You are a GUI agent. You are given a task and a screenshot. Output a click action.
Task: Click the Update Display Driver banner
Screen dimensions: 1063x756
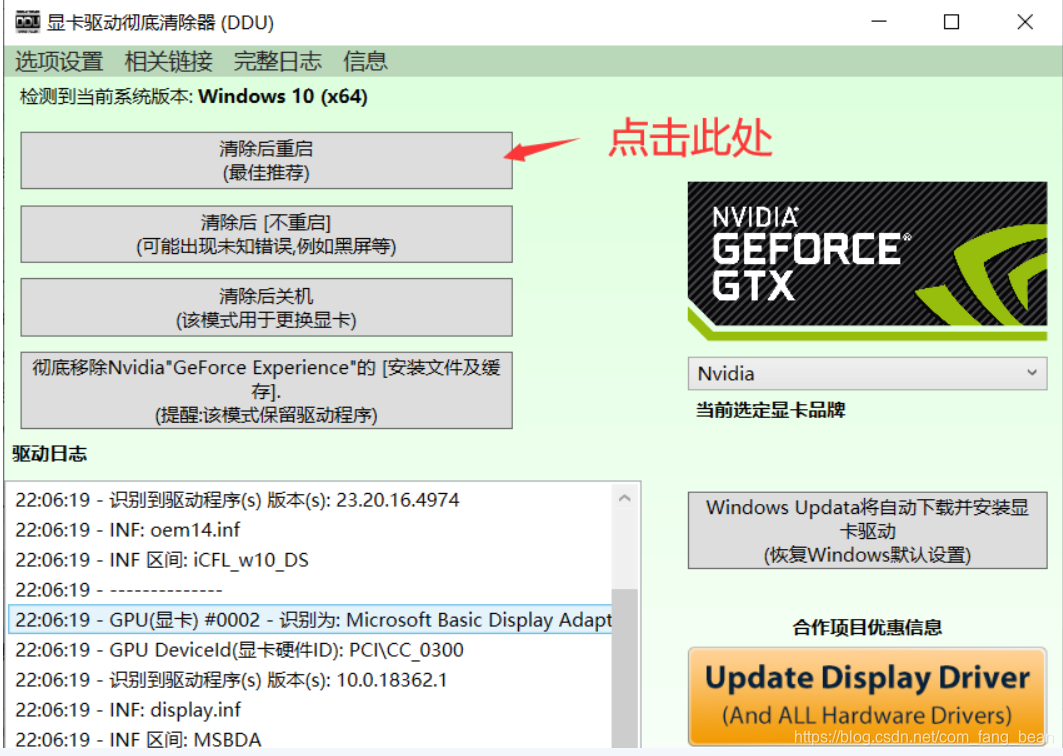(x=867, y=696)
